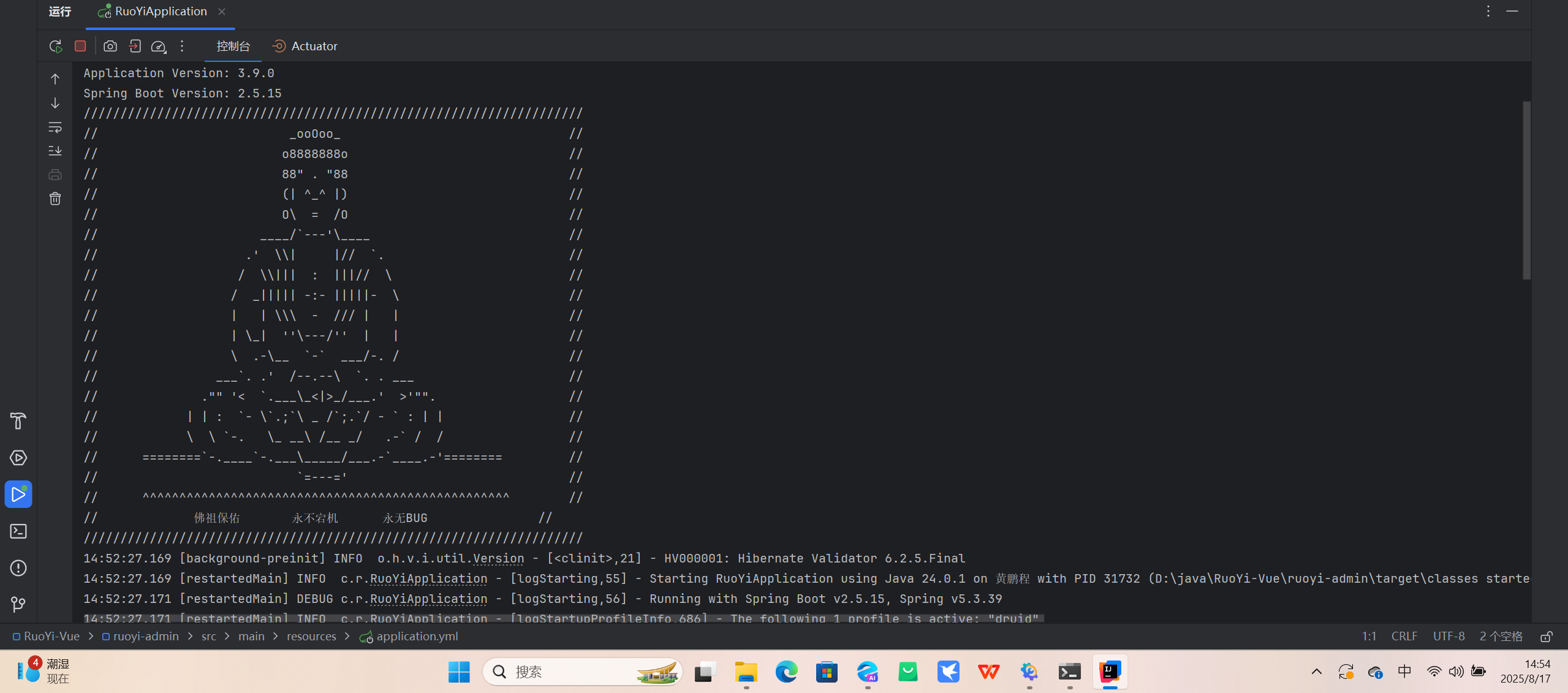
Task: Take a thread dump snapshot
Action: (x=110, y=46)
